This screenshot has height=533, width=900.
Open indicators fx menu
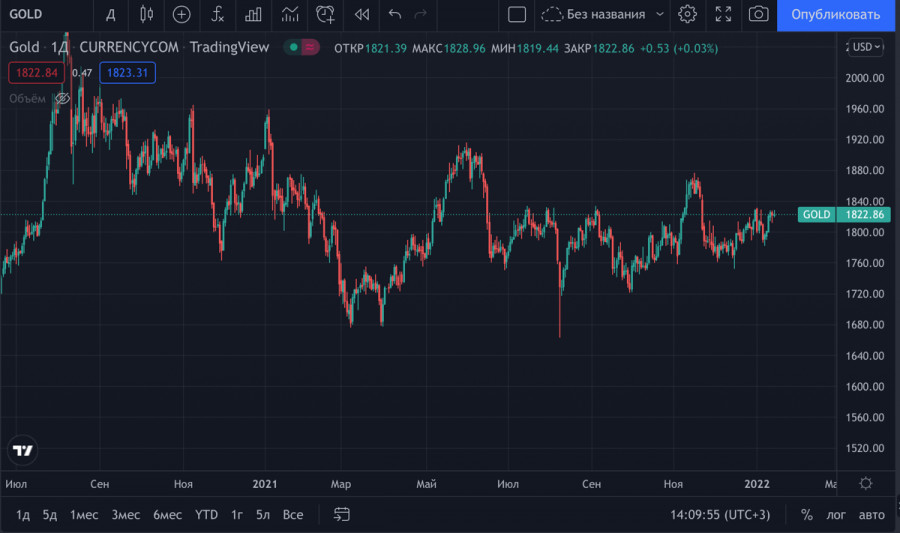click(217, 14)
